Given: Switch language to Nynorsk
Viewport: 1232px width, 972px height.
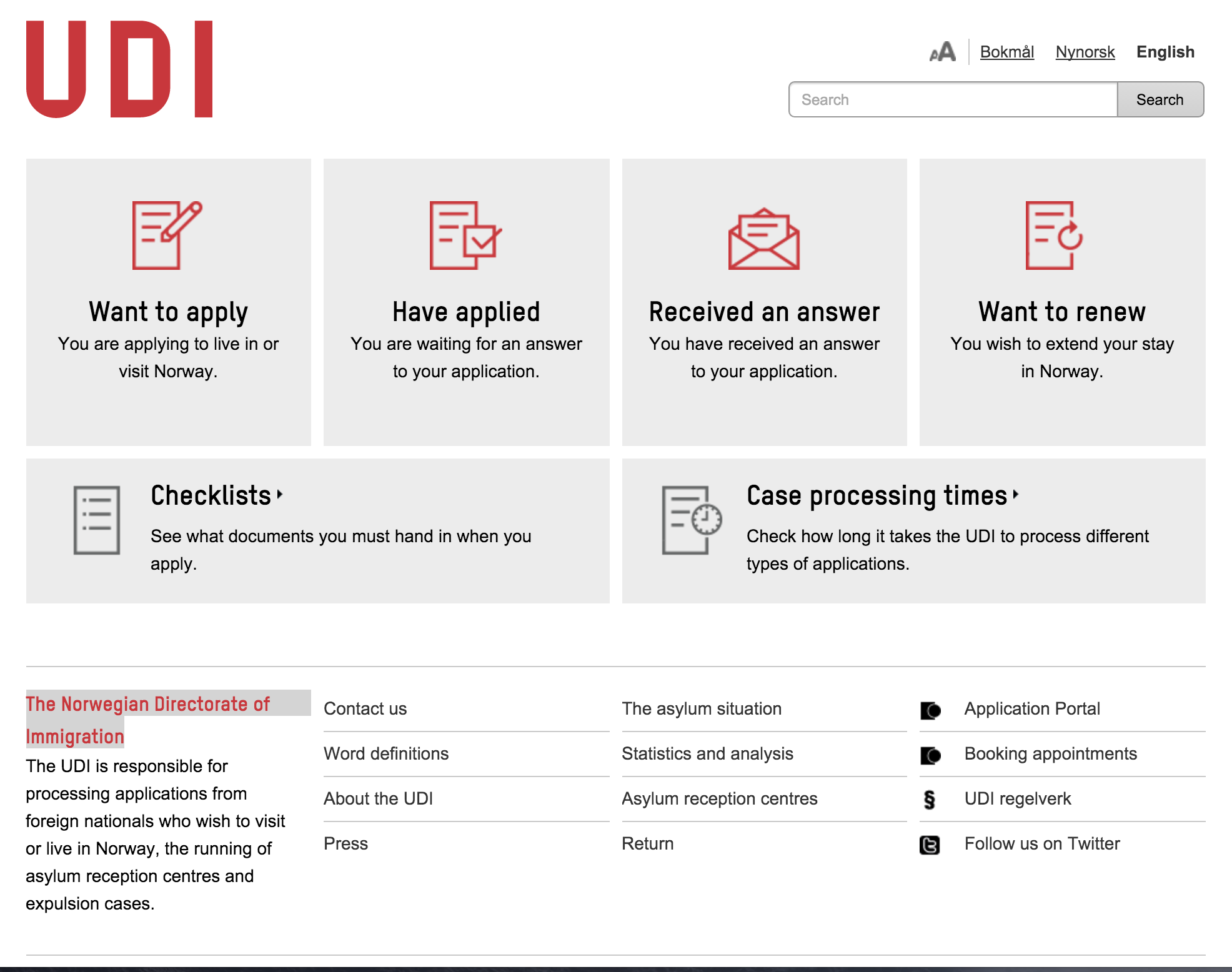Looking at the screenshot, I should click(1085, 52).
